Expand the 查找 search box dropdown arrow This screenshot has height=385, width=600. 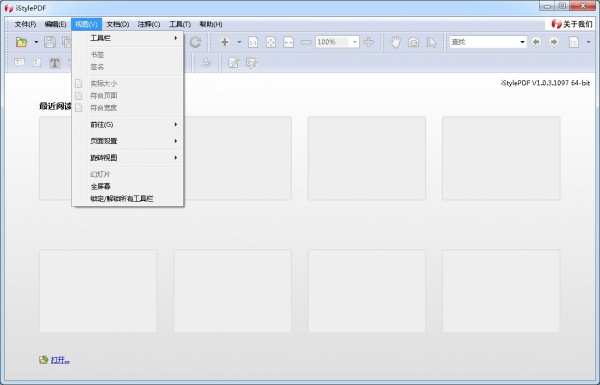(x=522, y=42)
